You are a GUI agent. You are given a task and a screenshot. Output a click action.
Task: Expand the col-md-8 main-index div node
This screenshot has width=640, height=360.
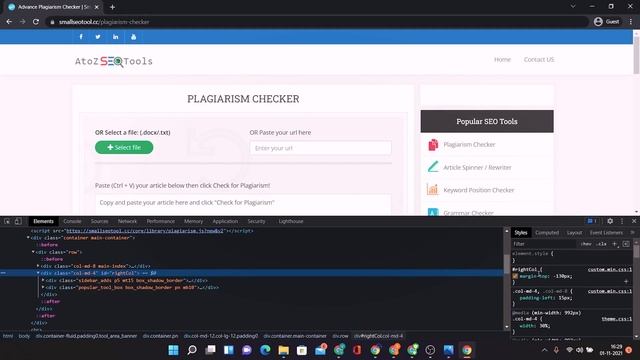[38, 266]
